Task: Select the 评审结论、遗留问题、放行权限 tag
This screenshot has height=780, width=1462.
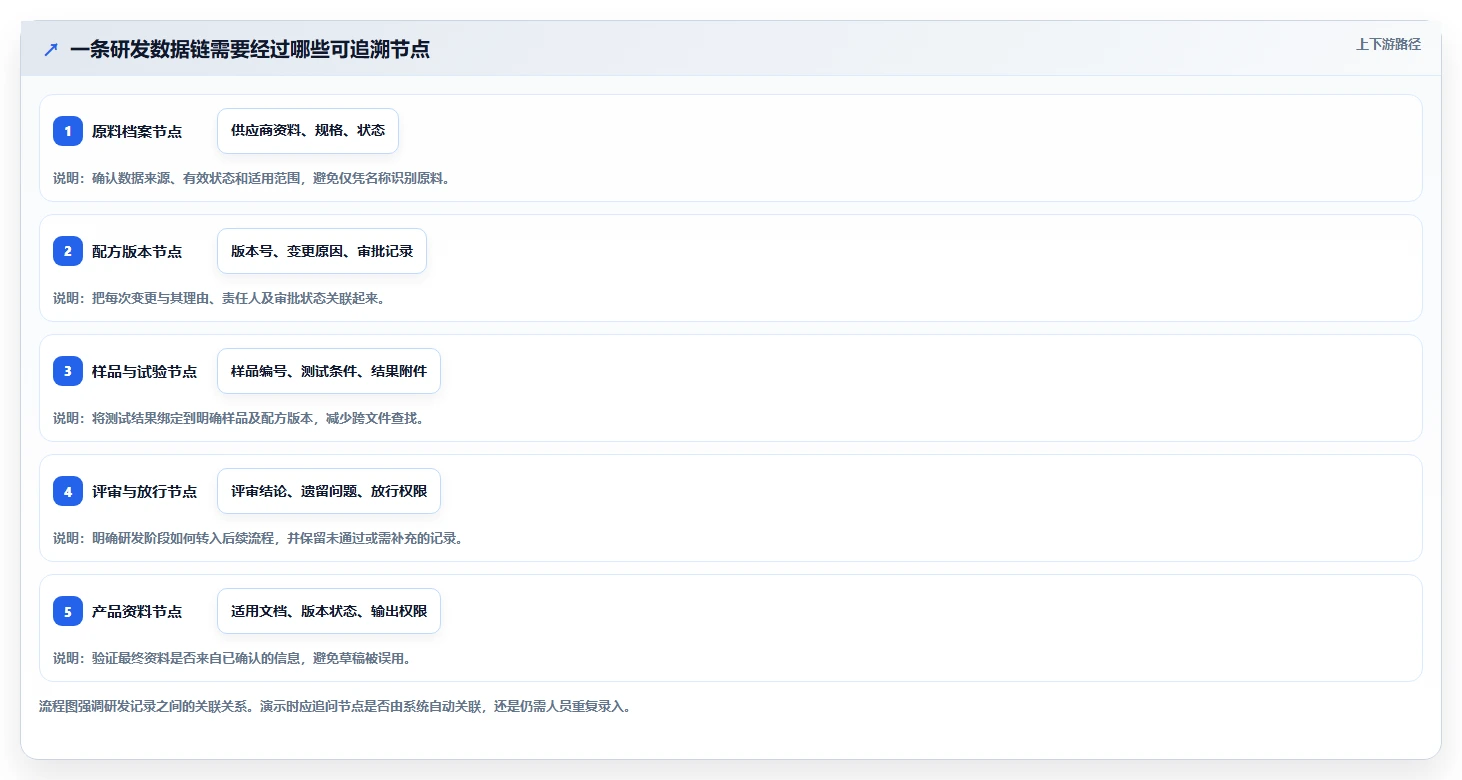Action: [x=329, y=491]
